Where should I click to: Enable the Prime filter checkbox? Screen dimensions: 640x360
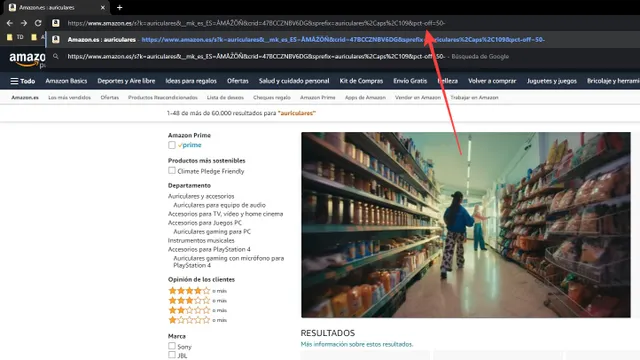coord(172,145)
